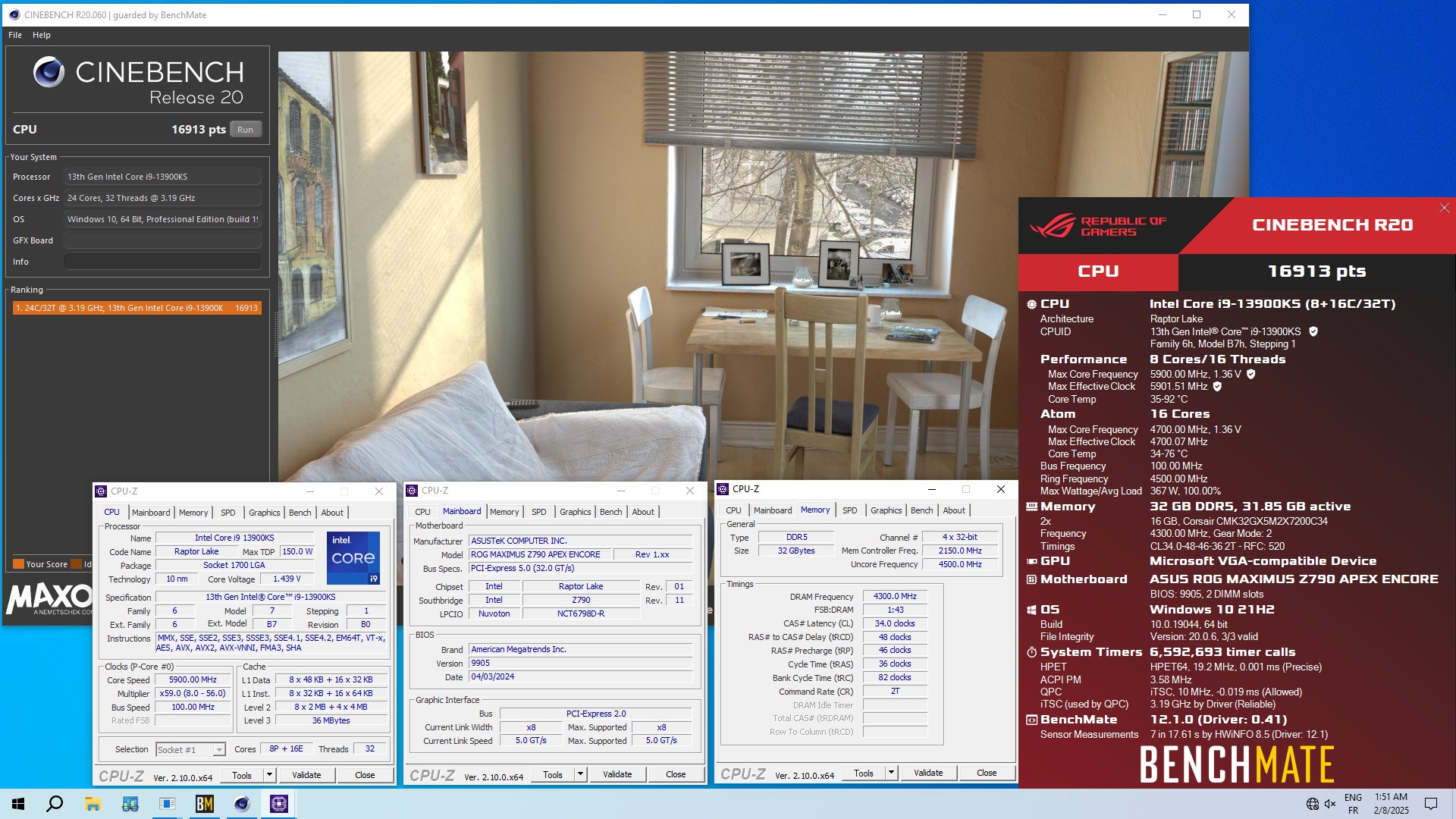Click Tools button in first CPU-Z
The width and height of the screenshot is (1456, 819).
(x=242, y=775)
